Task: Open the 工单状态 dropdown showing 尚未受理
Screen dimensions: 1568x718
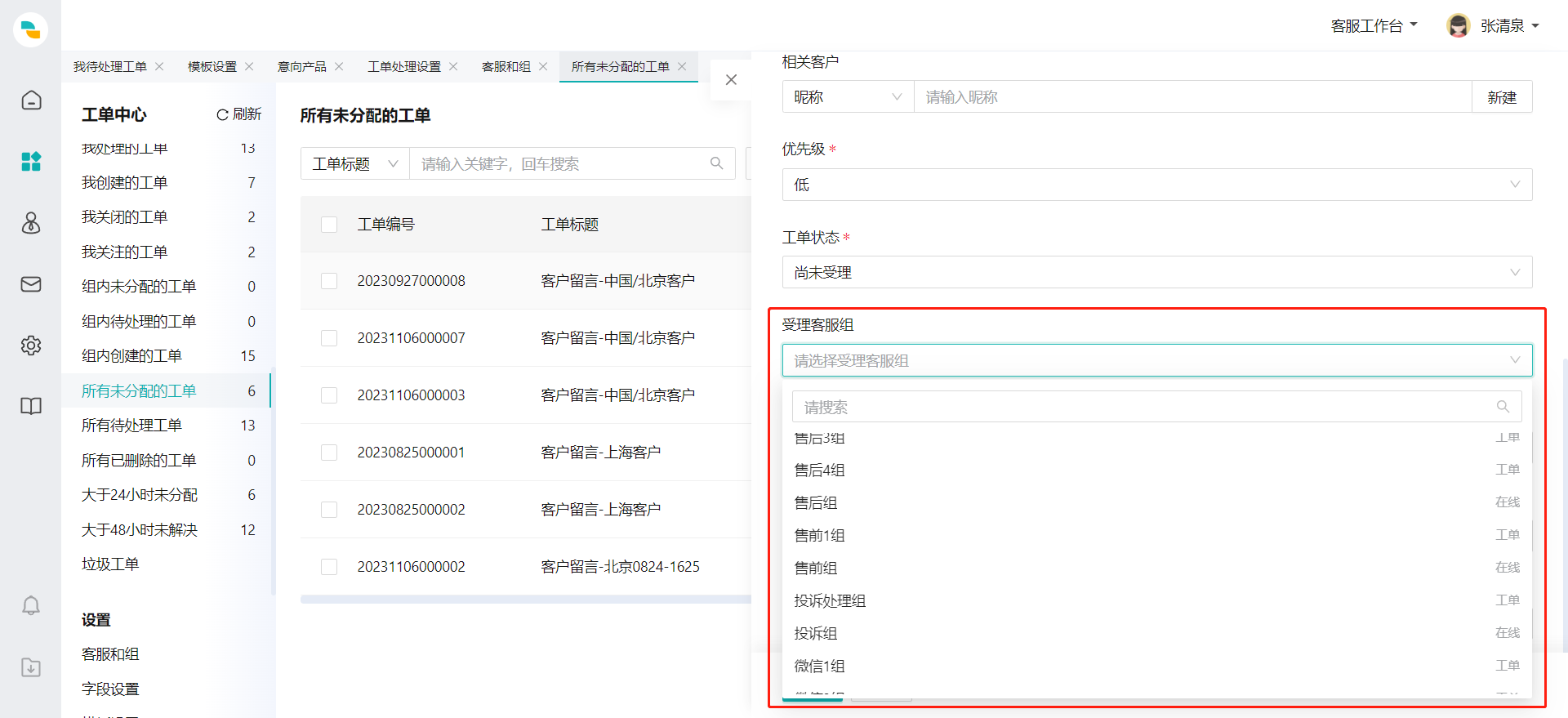Action: (1157, 272)
